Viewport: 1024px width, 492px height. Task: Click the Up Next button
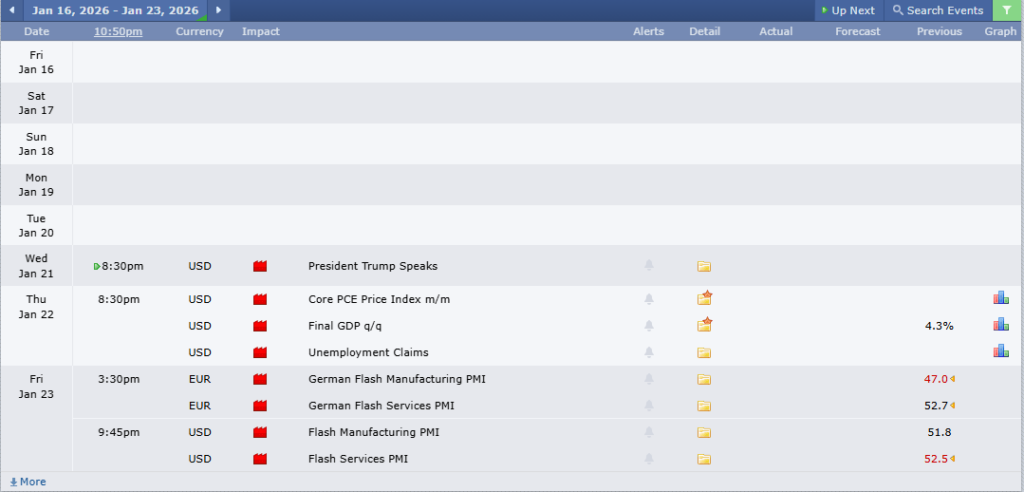[847, 10]
